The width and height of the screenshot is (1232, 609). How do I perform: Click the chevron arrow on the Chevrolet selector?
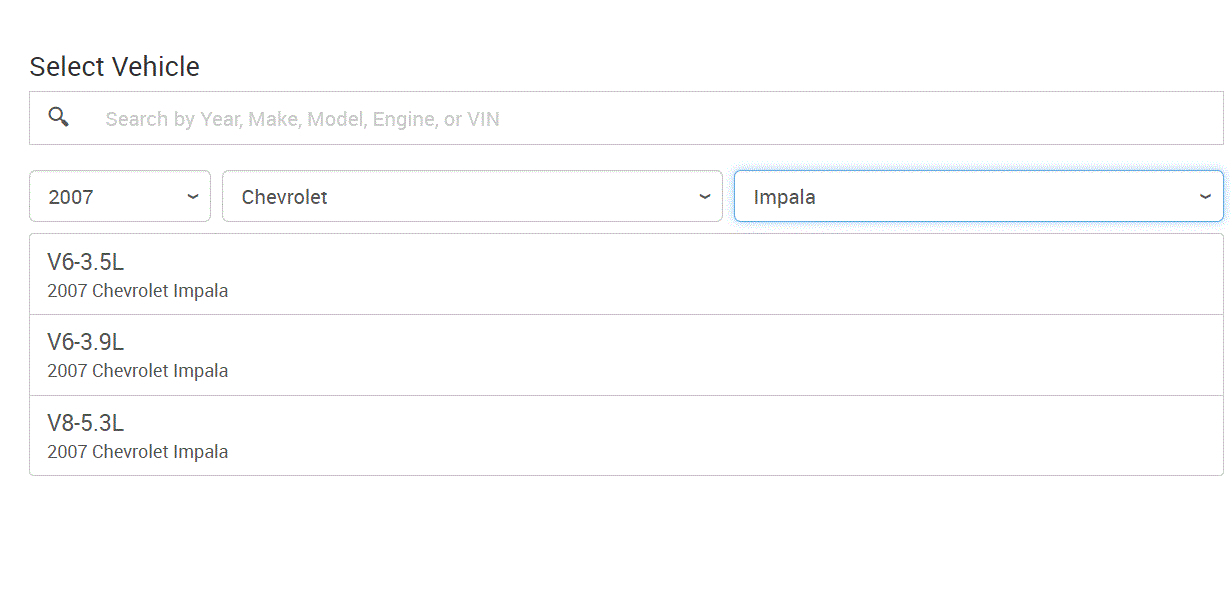click(x=705, y=196)
